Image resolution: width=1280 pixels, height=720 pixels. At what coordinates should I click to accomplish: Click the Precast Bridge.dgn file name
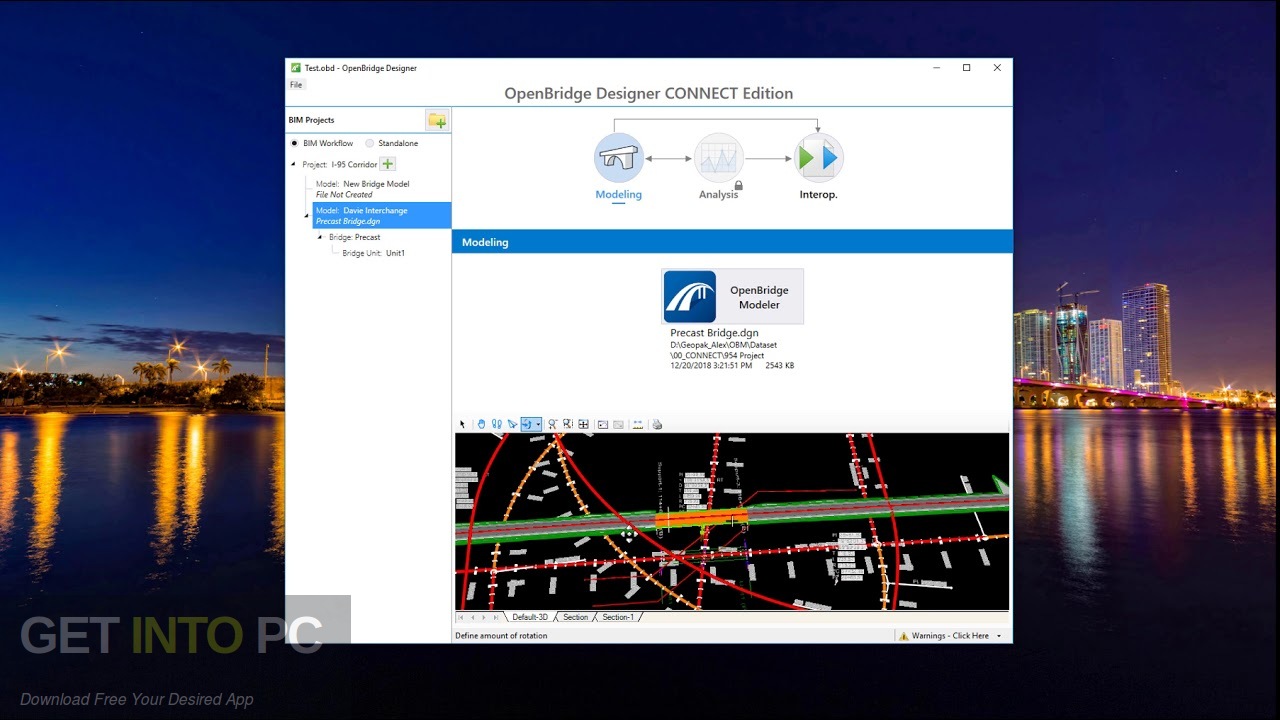tap(714, 333)
